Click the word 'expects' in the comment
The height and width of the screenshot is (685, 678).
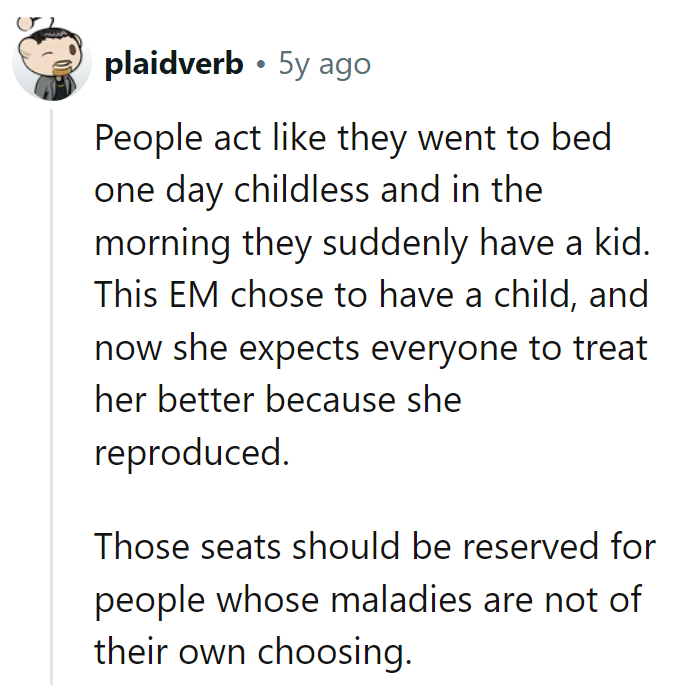[299, 349]
